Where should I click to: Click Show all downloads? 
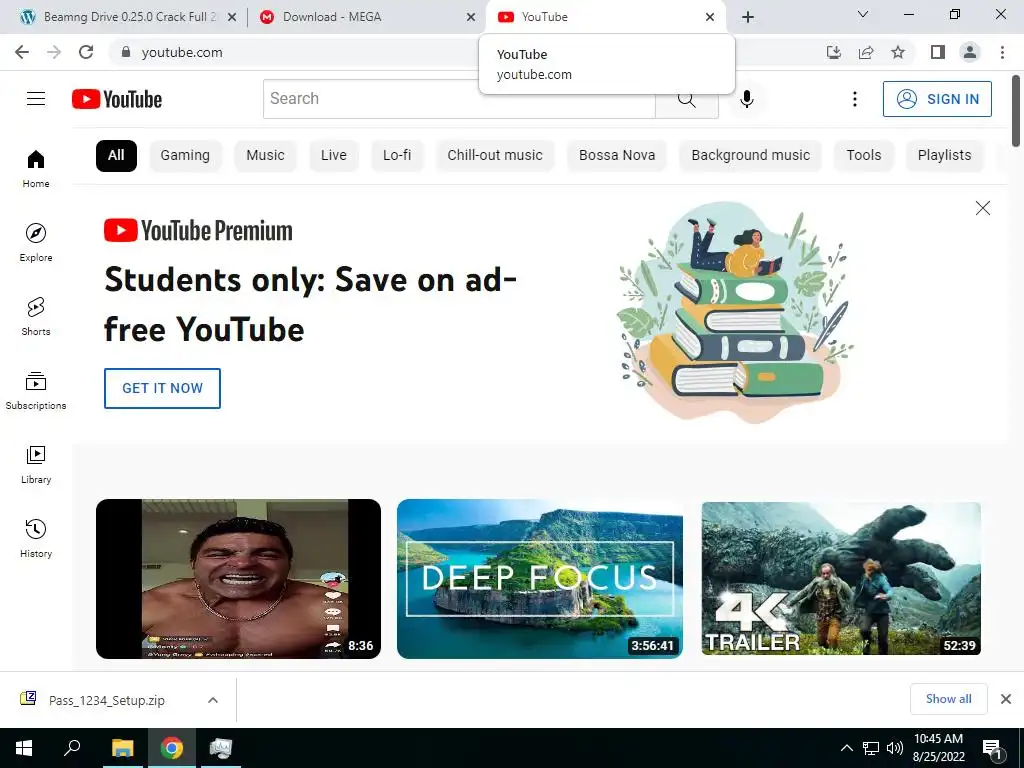pyautogui.click(x=948, y=699)
